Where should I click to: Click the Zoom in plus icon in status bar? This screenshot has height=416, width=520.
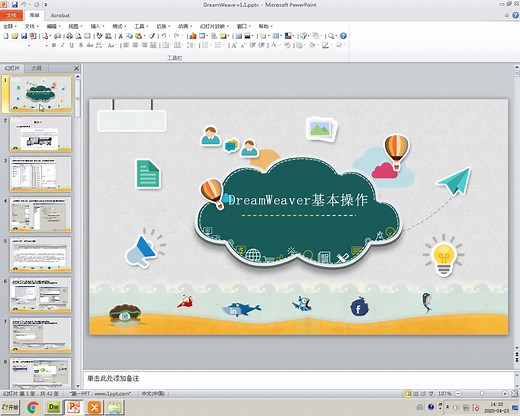(505, 394)
